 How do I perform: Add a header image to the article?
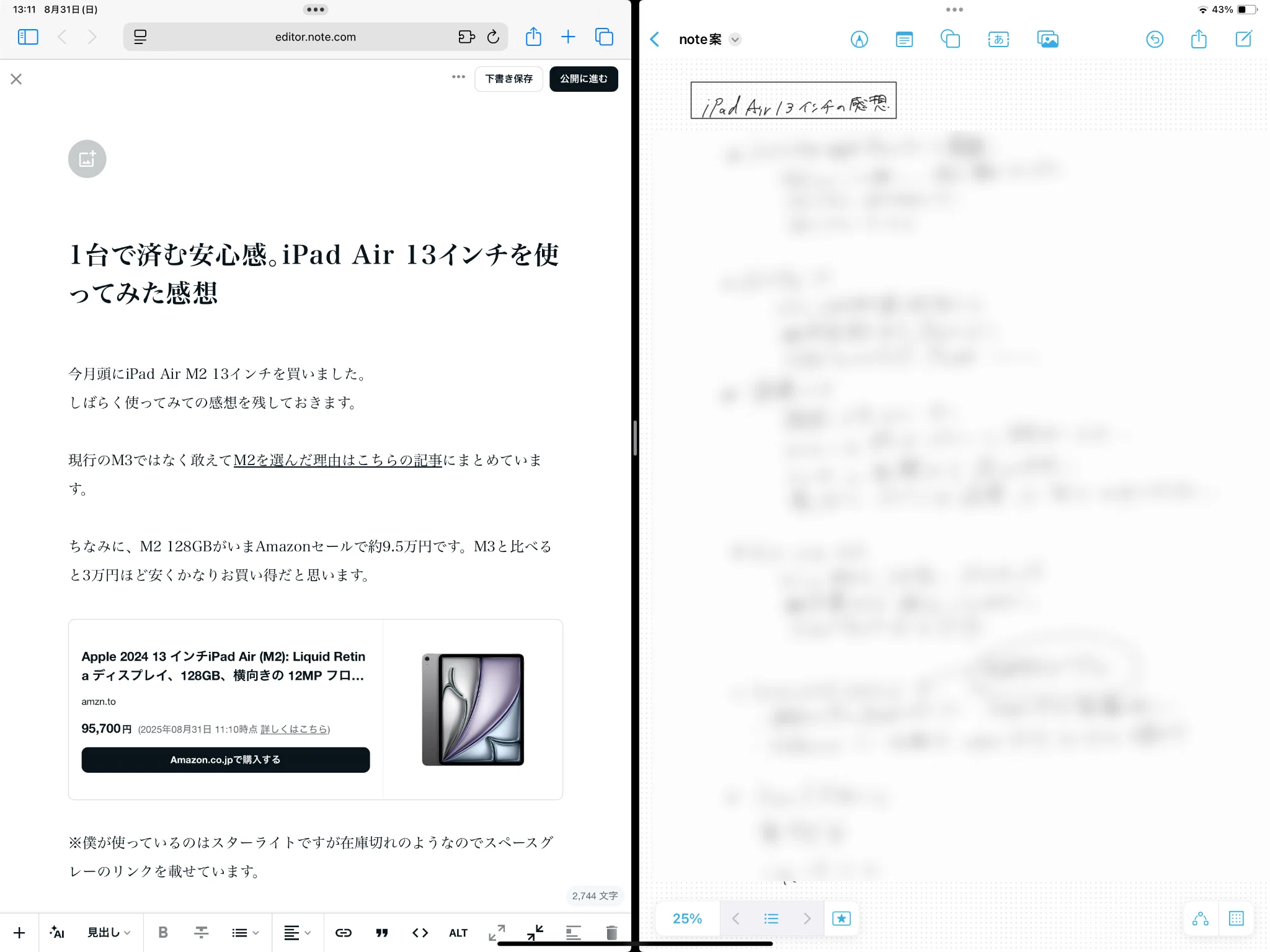[x=87, y=159]
